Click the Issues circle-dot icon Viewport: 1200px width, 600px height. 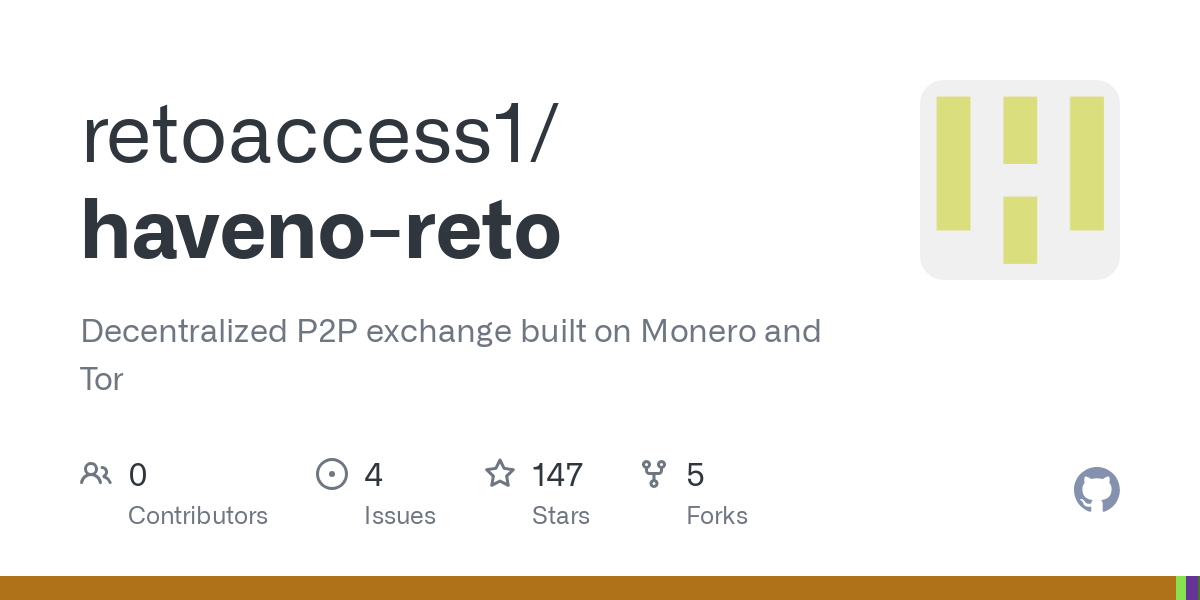point(332,473)
